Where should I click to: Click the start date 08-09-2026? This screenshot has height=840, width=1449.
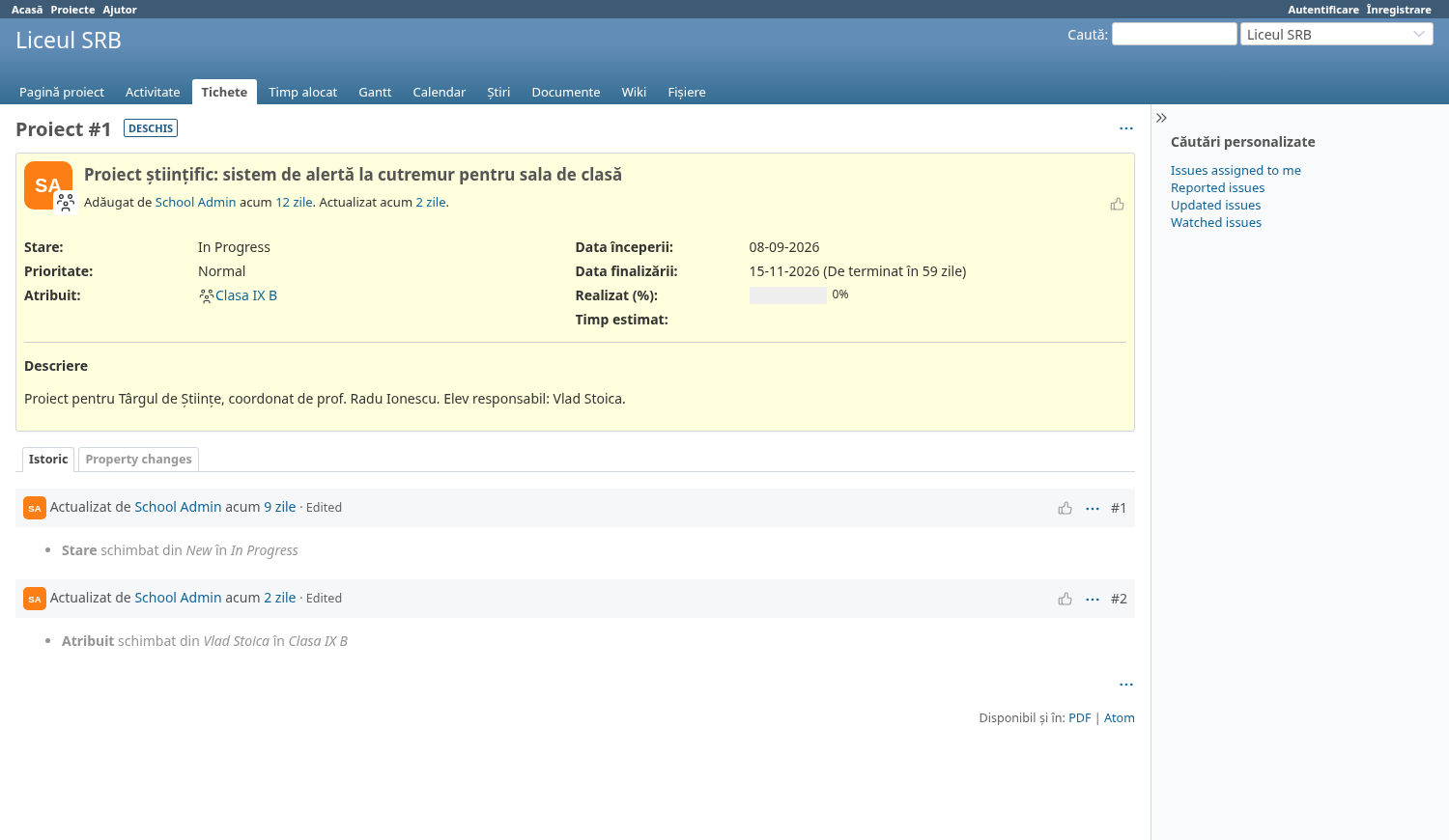(784, 247)
